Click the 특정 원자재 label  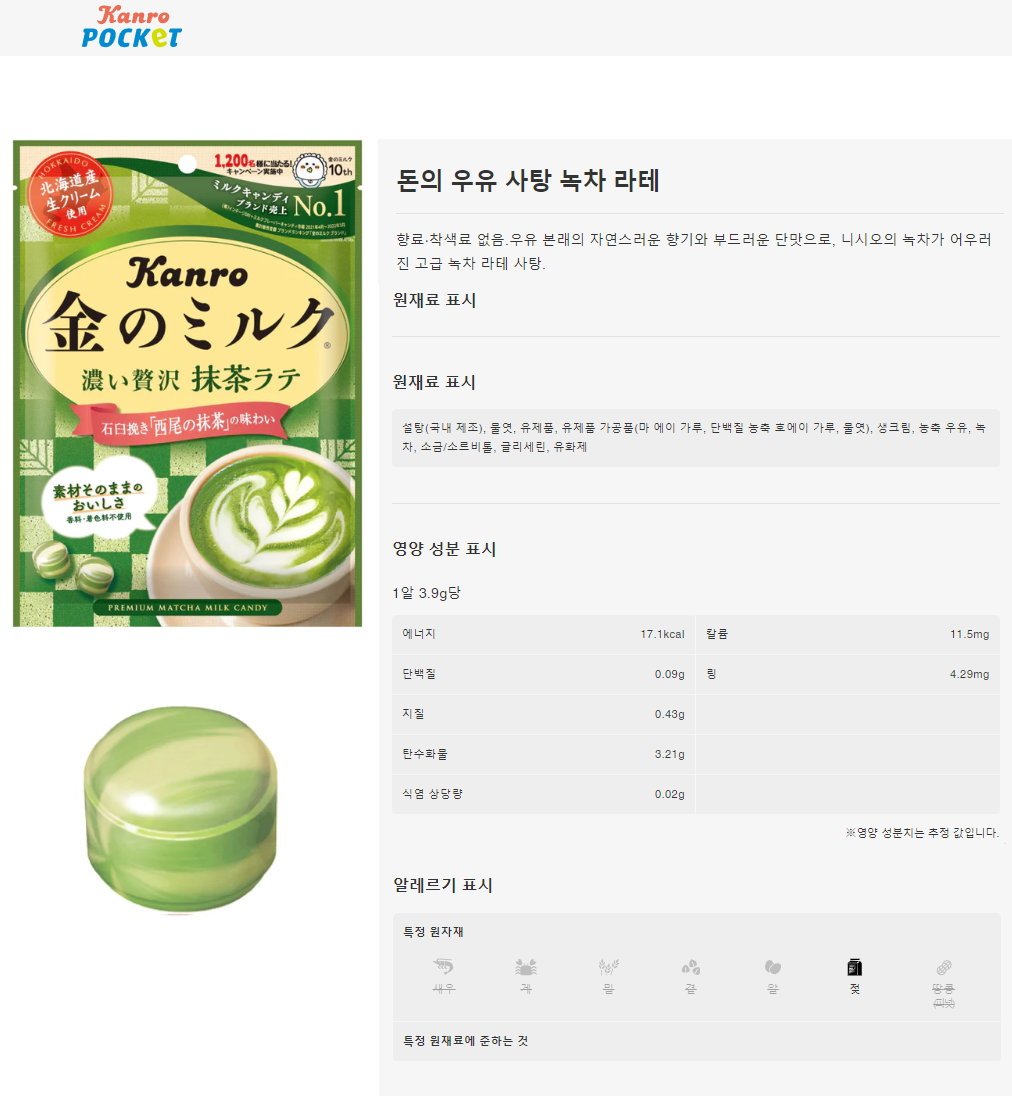pos(433,931)
